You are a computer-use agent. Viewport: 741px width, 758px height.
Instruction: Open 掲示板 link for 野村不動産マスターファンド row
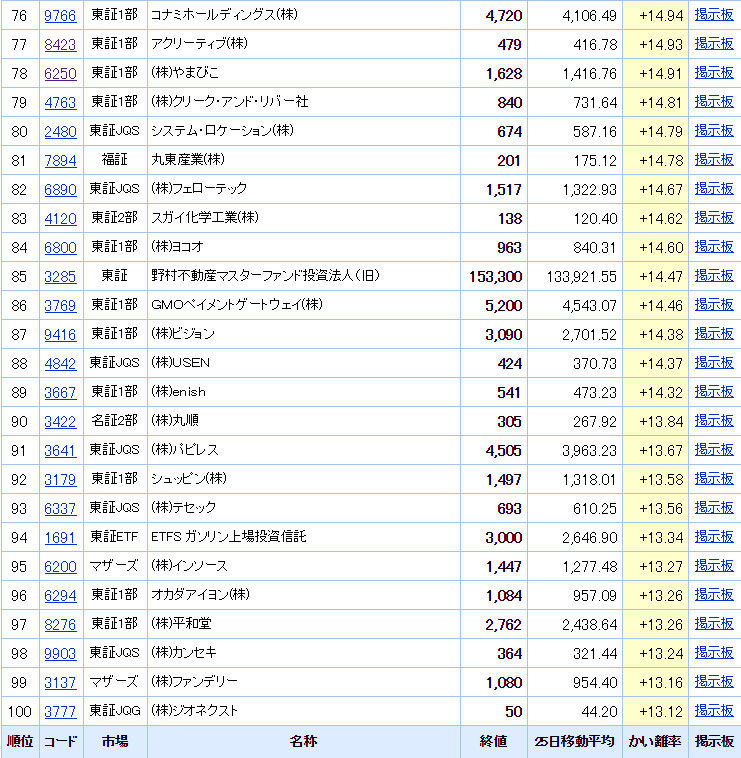click(714, 276)
